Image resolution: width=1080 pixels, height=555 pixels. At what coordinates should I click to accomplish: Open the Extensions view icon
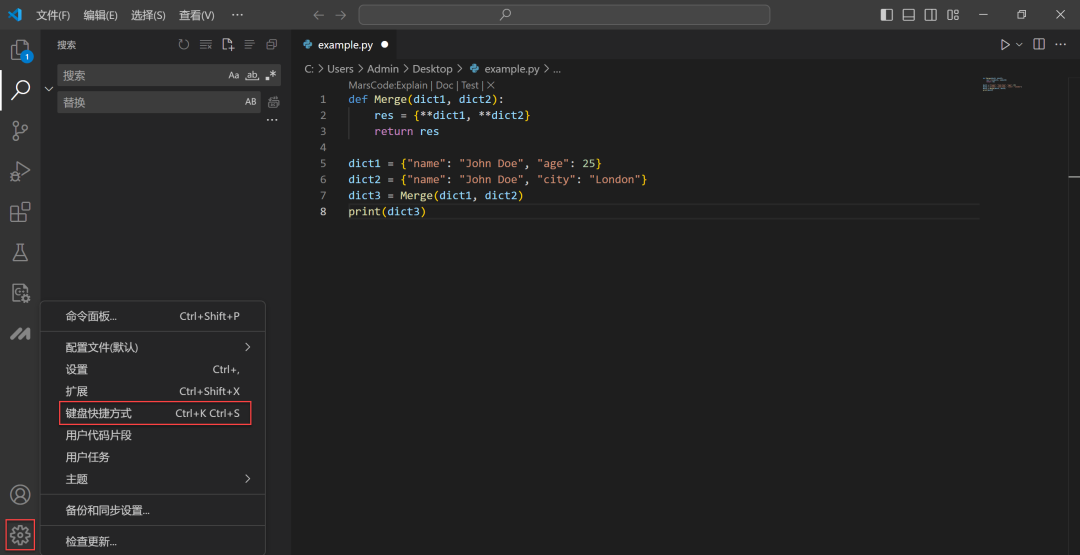(20, 212)
